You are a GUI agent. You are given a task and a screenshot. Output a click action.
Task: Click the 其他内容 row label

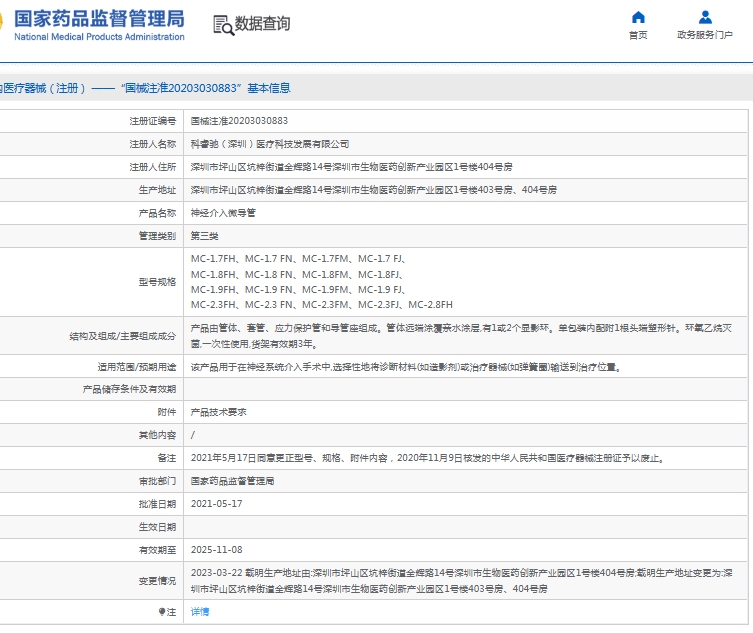tap(158, 435)
